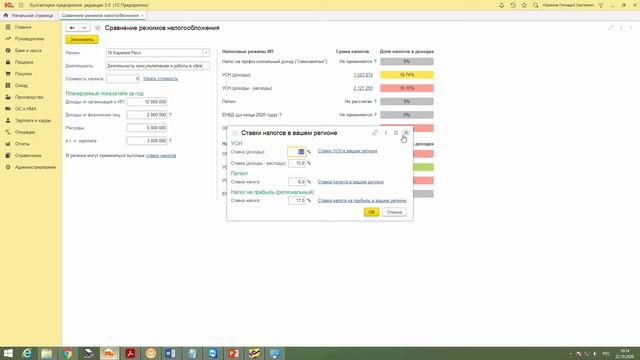This screenshot has height=360, width=640.
Task: Open the Ставки УСН в вашем регионе link
Action: [347, 151]
